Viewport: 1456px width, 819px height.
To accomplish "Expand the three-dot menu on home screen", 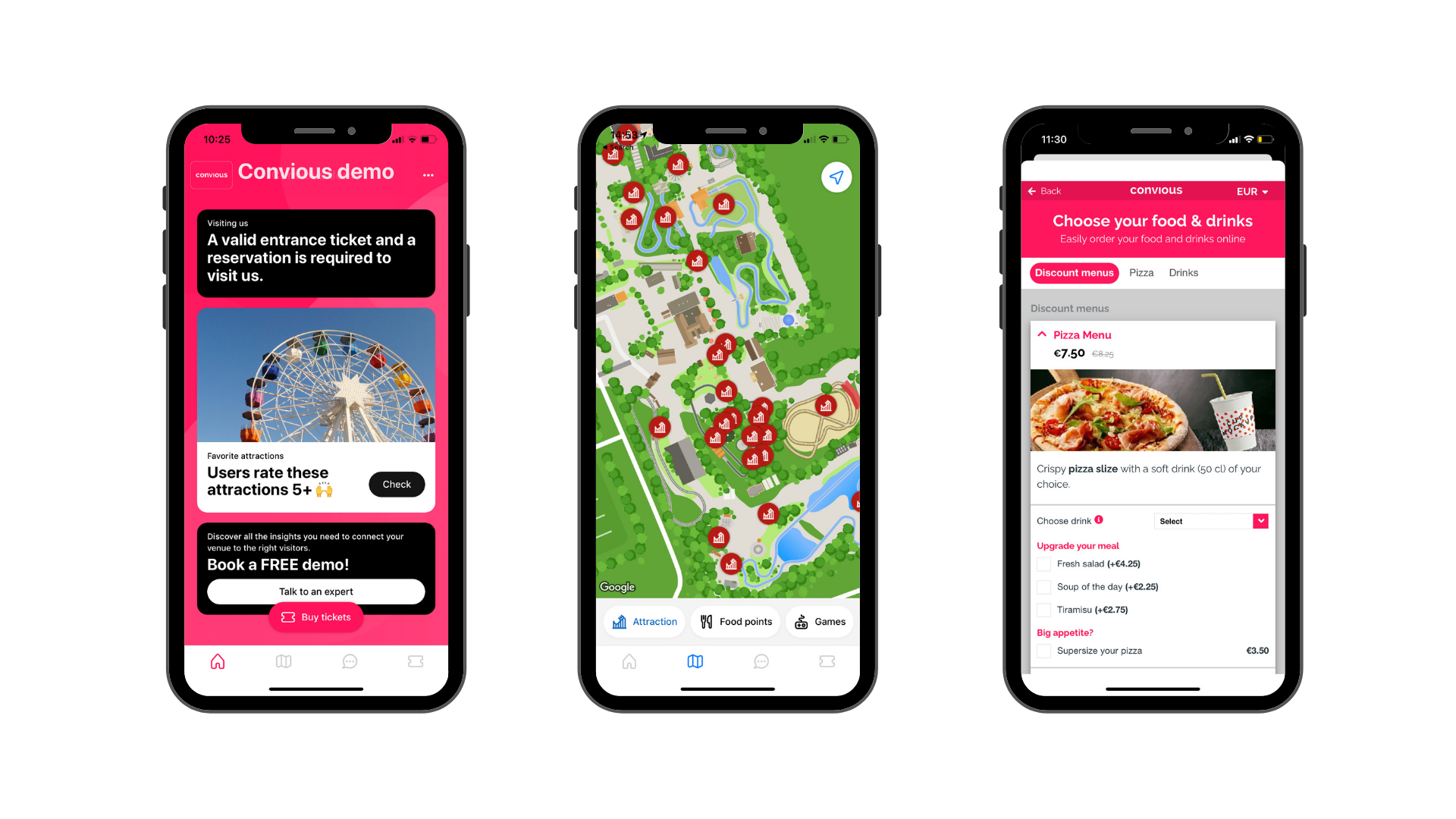I will [430, 173].
